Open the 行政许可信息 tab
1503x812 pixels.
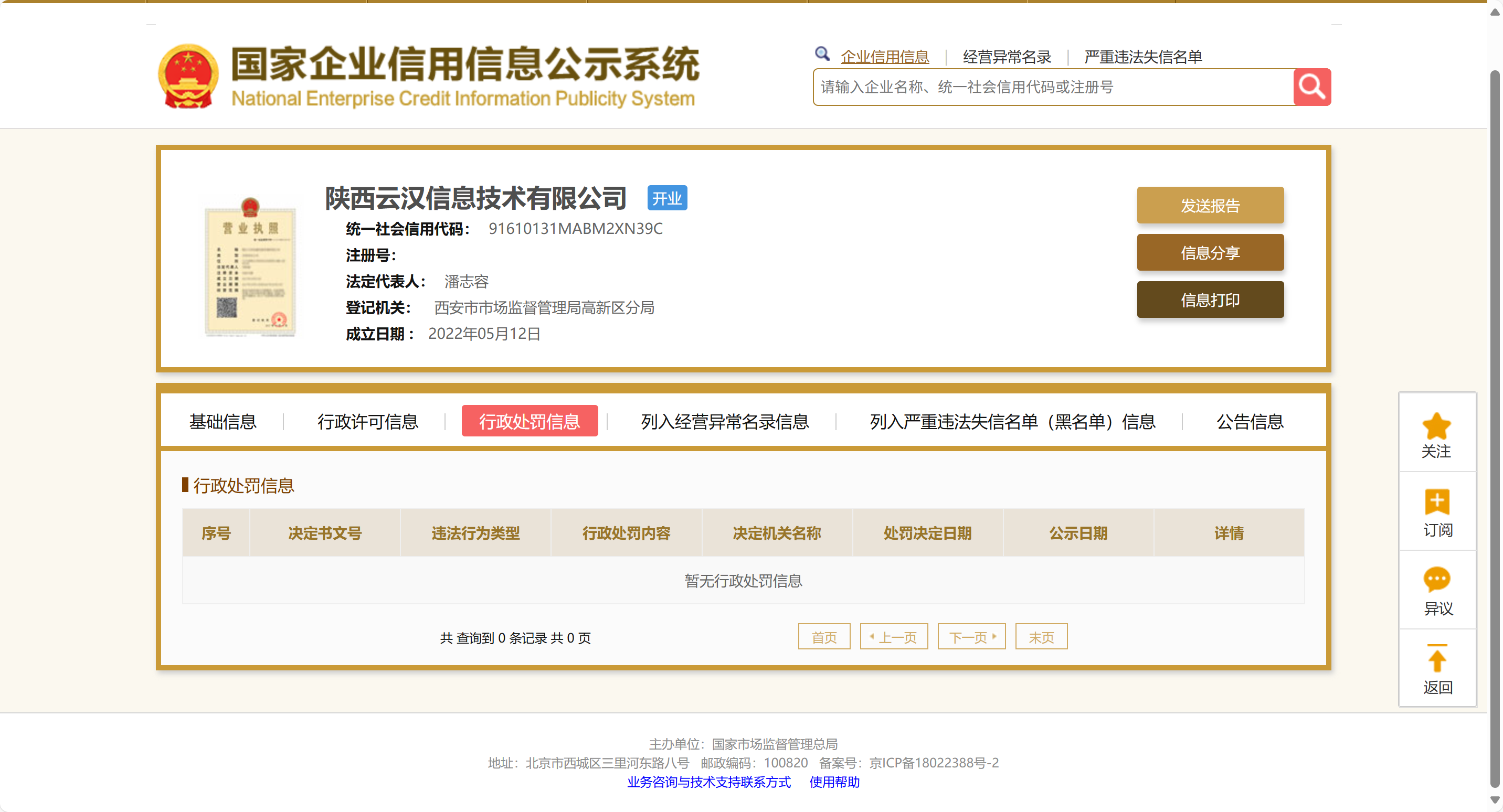[367, 421]
